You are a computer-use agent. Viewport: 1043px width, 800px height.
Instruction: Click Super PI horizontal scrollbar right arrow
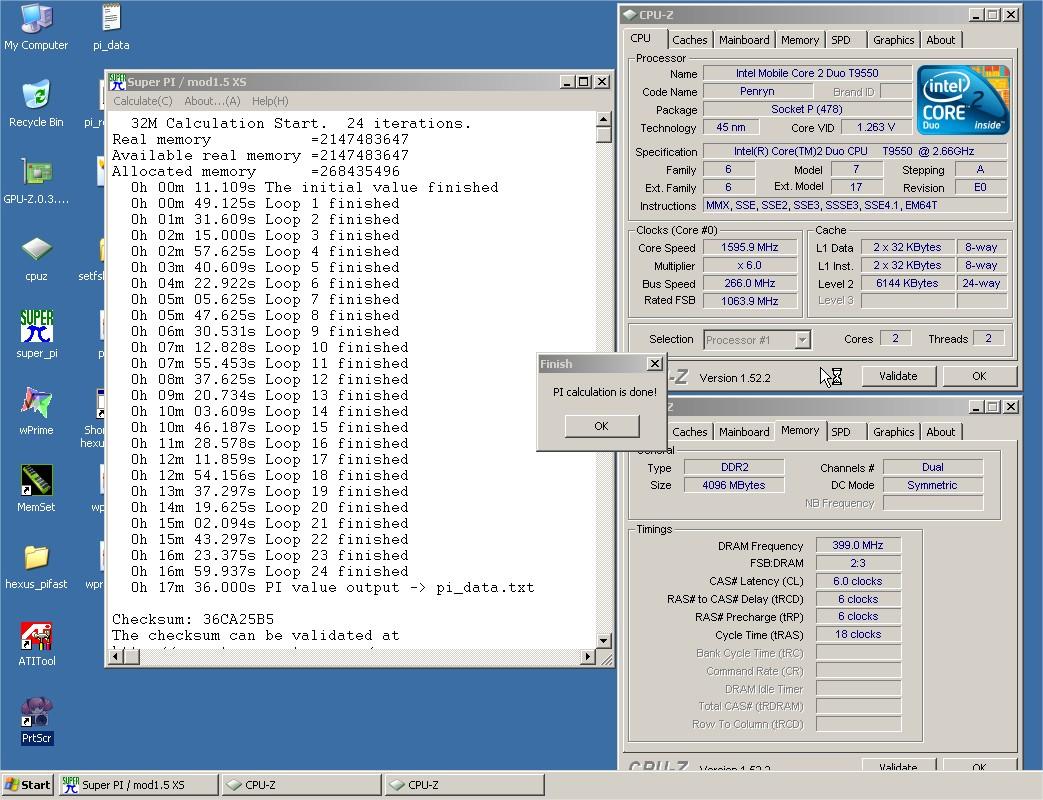(x=587, y=656)
